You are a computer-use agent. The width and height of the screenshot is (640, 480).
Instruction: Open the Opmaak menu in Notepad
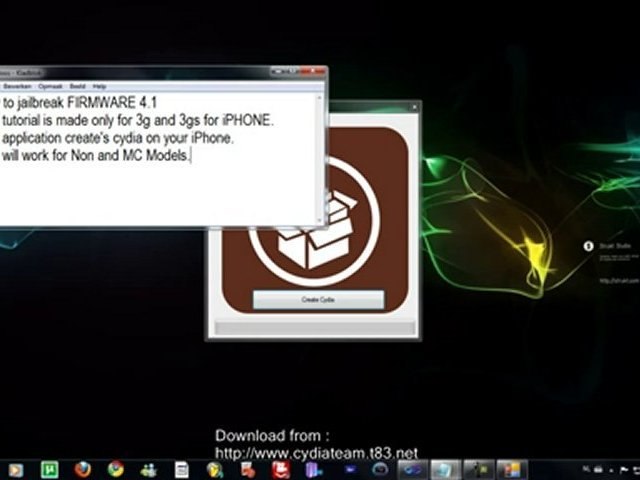click(50, 86)
